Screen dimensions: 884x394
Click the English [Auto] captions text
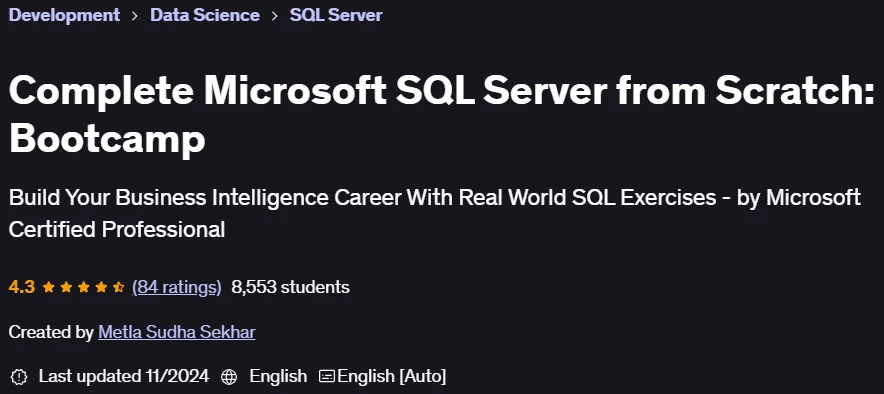click(x=391, y=376)
